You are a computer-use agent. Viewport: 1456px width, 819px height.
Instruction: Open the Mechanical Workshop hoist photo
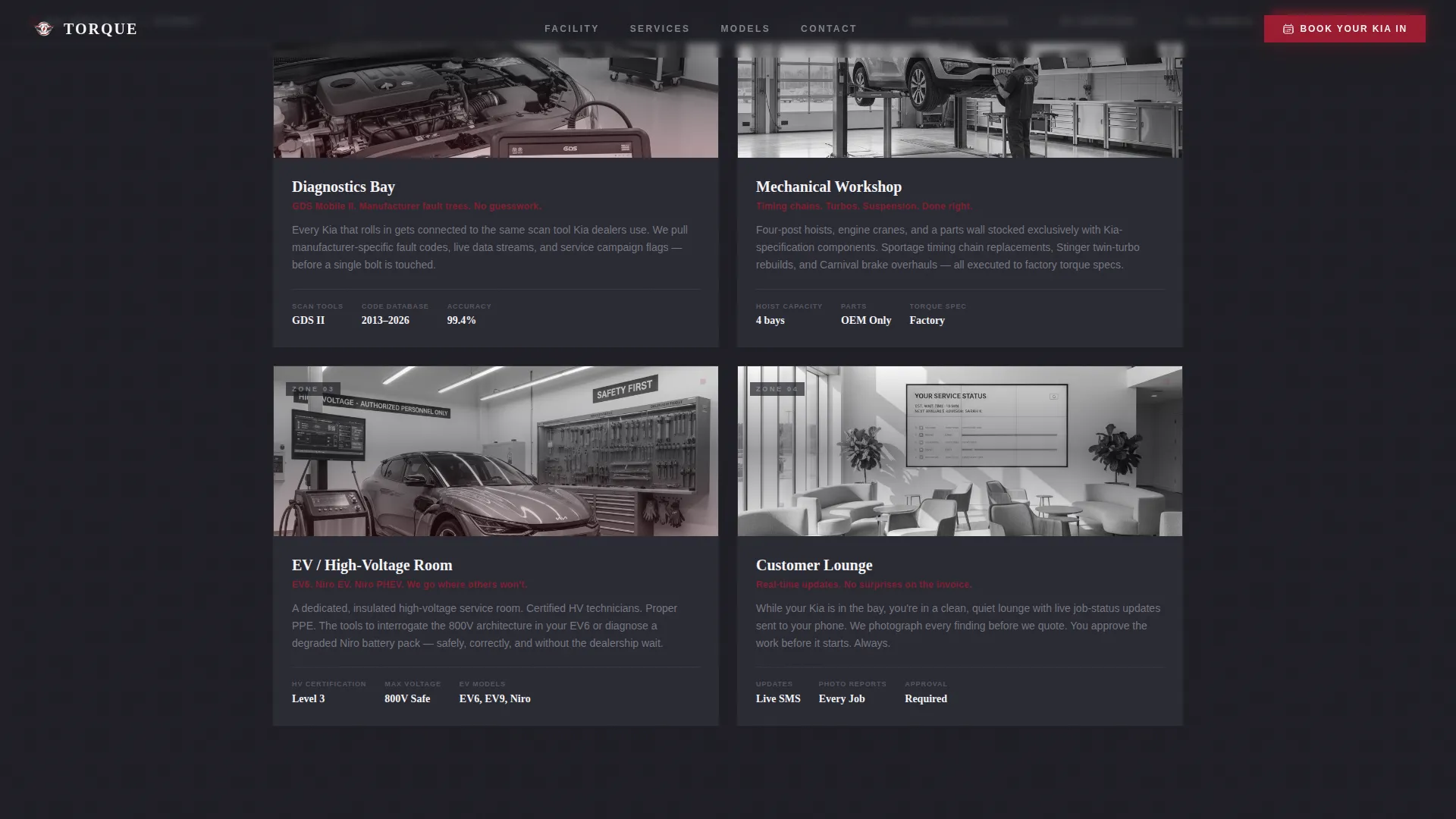tap(960, 100)
